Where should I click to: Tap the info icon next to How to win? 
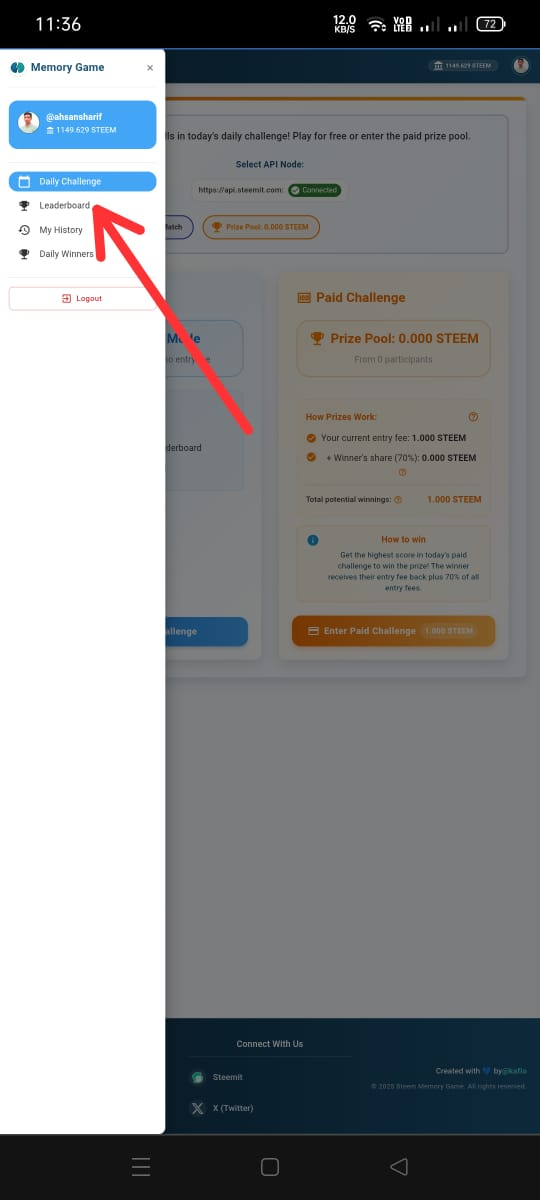[313, 540]
